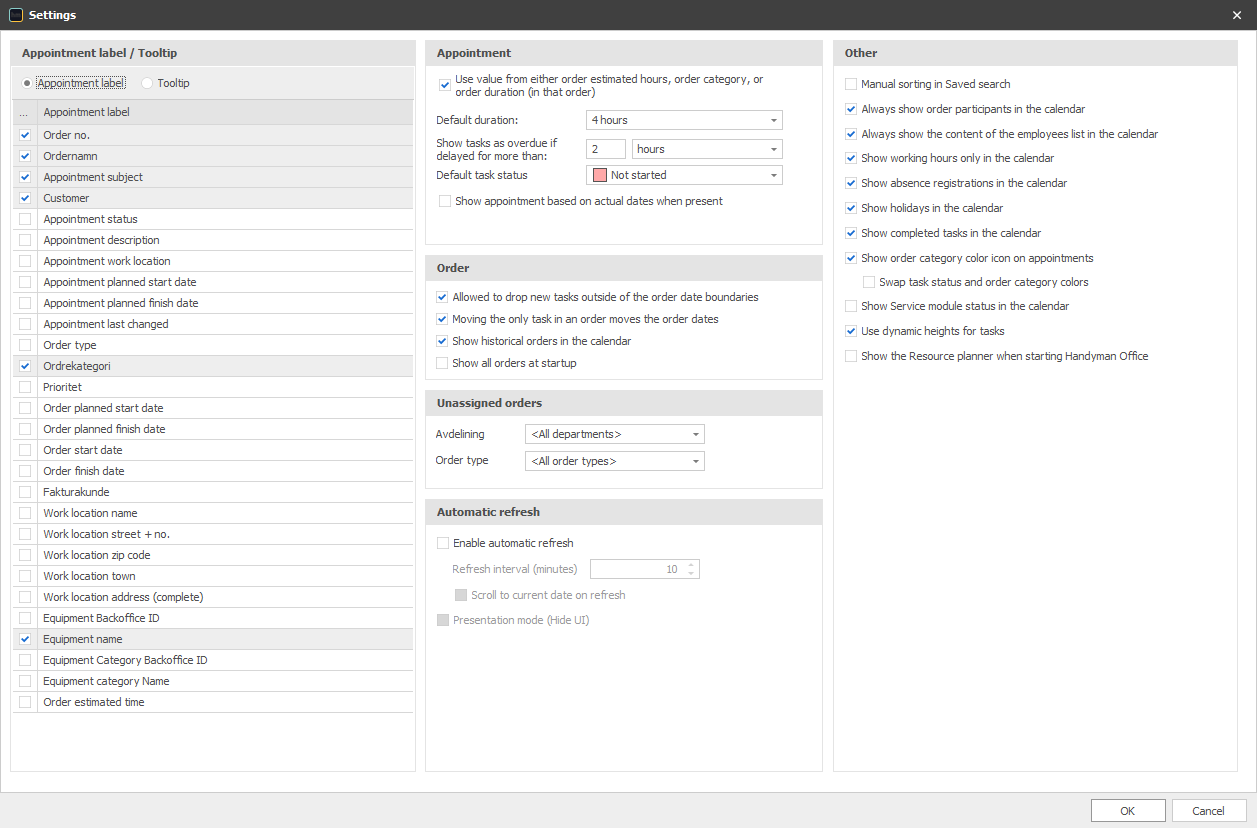
Task: Enable Swap task status and category colors
Action: [869, 282]
